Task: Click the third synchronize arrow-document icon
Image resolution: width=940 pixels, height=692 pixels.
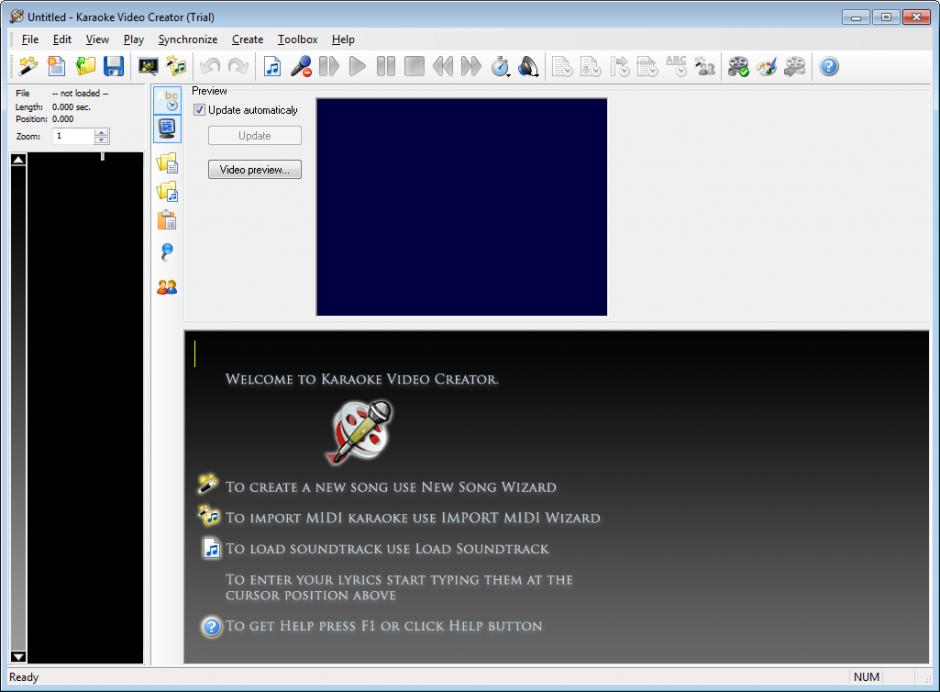Action: pyautogui.click(x=619, y=66)
